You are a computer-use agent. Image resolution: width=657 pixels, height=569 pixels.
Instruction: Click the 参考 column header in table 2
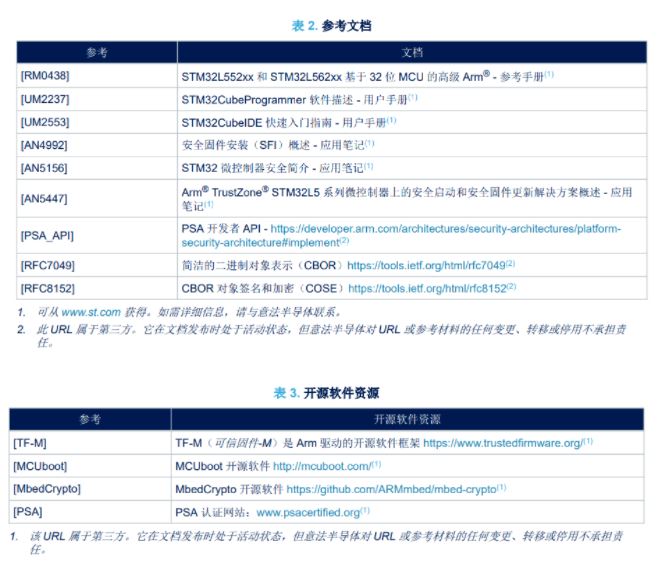point(97,52)
